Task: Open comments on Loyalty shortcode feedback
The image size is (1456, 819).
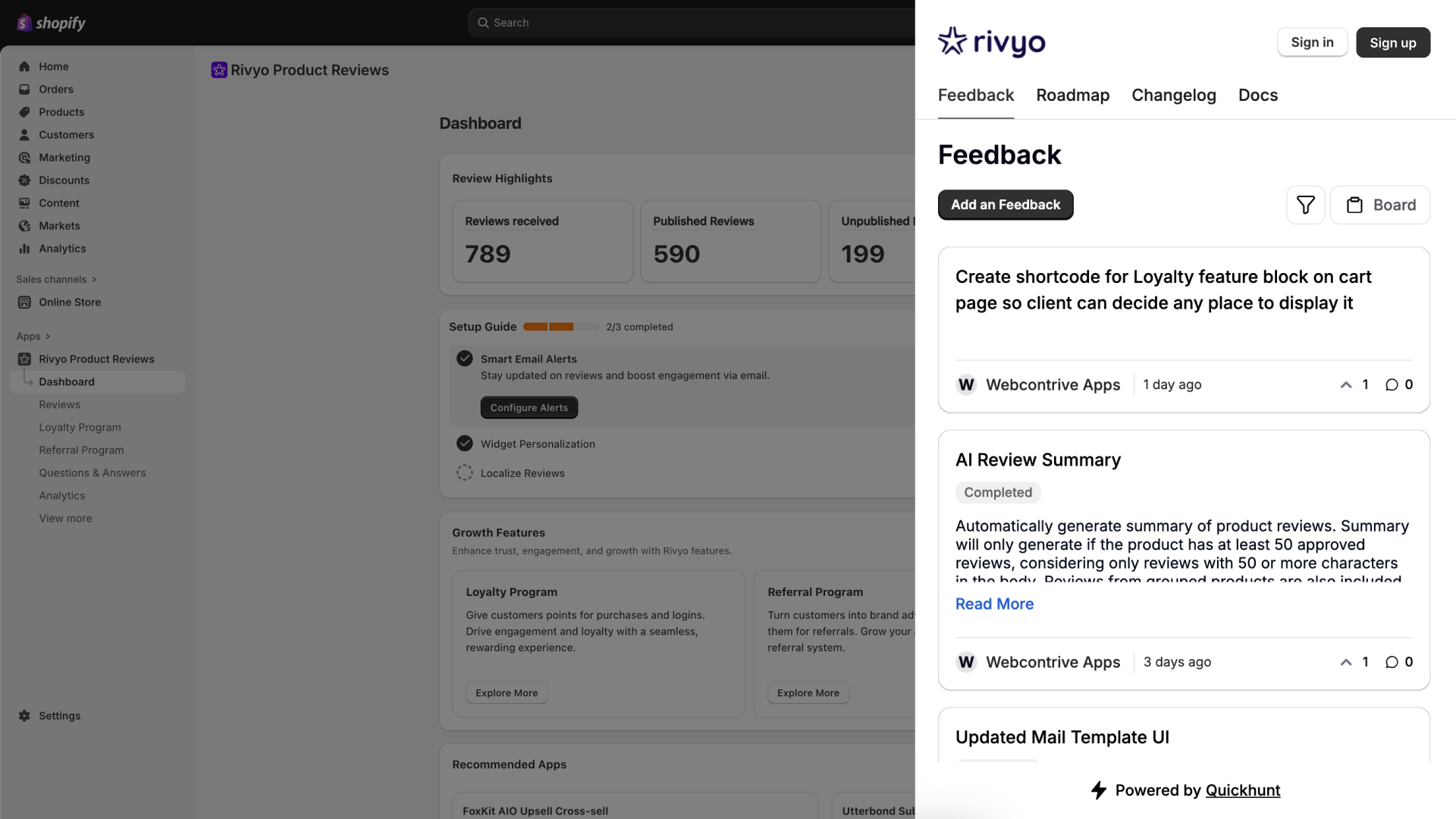Action: (1399, 384)
